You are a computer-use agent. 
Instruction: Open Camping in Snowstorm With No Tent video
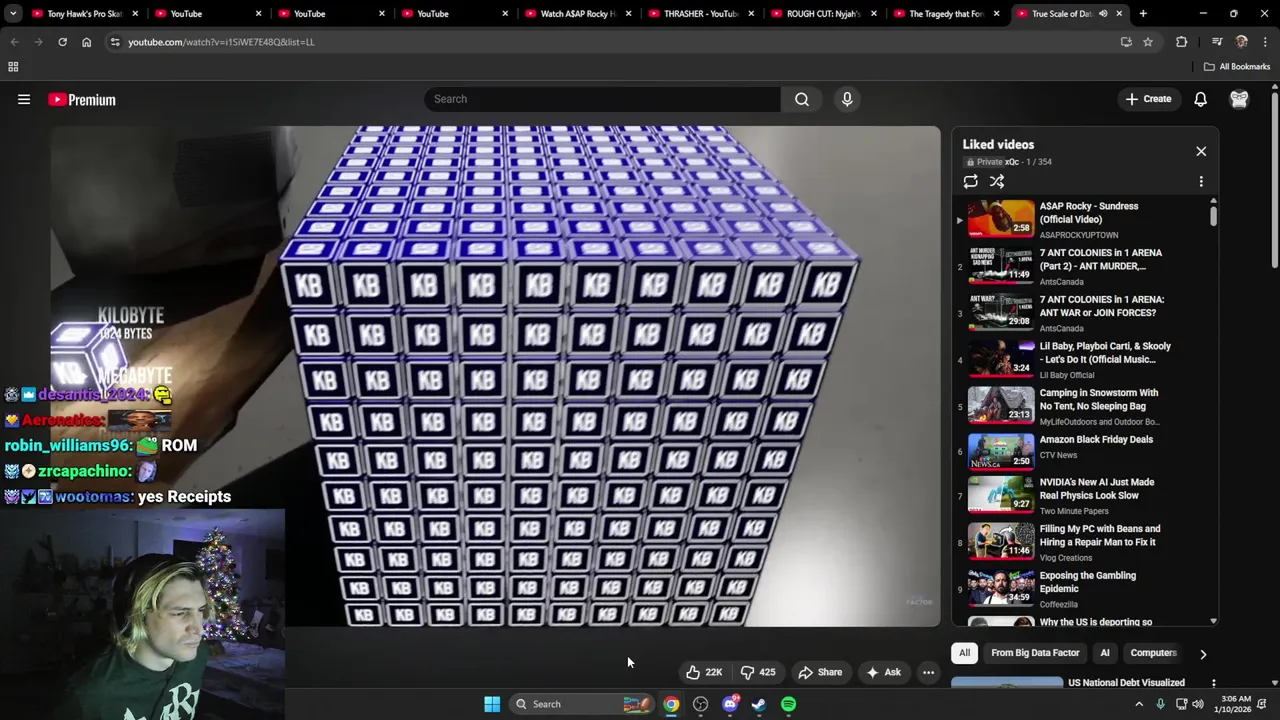[1080, 406]
